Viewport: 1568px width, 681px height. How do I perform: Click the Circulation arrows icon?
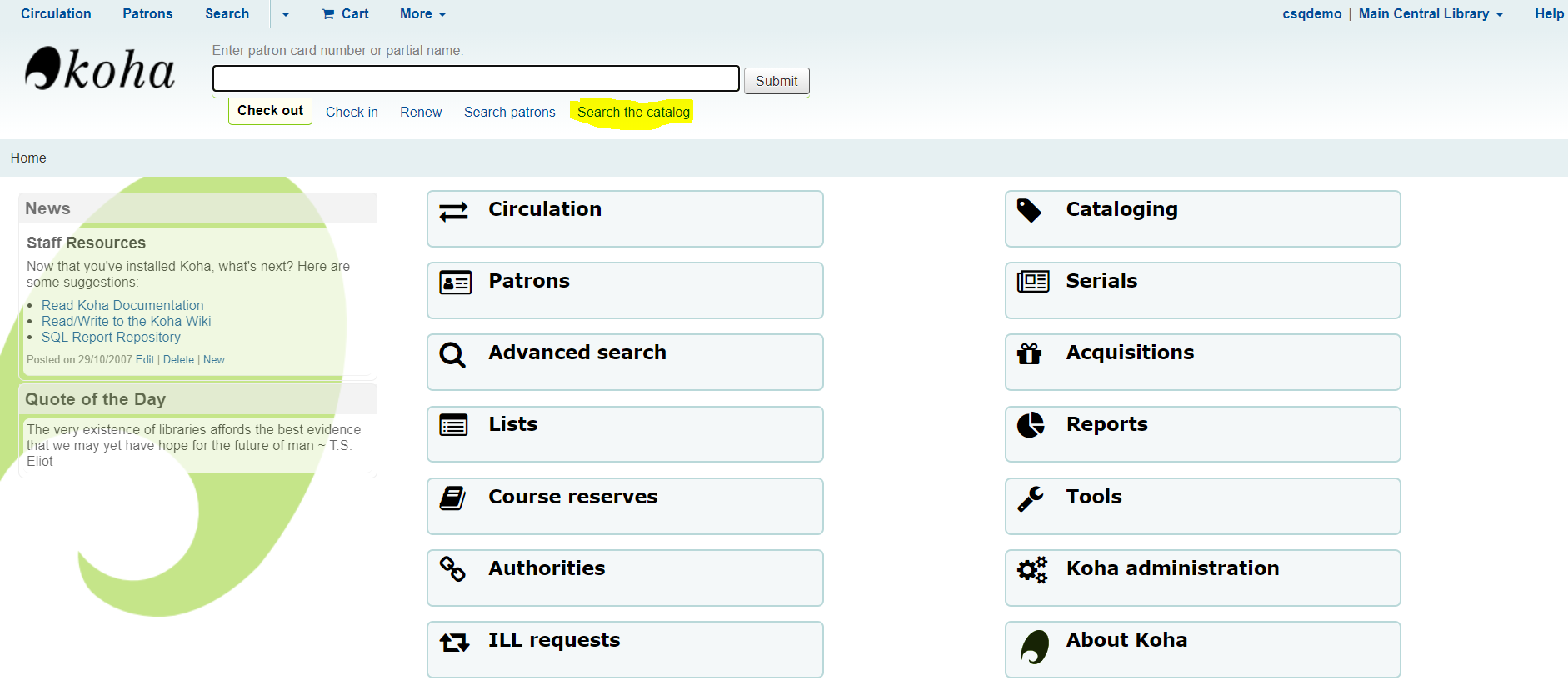coord(453,212)
